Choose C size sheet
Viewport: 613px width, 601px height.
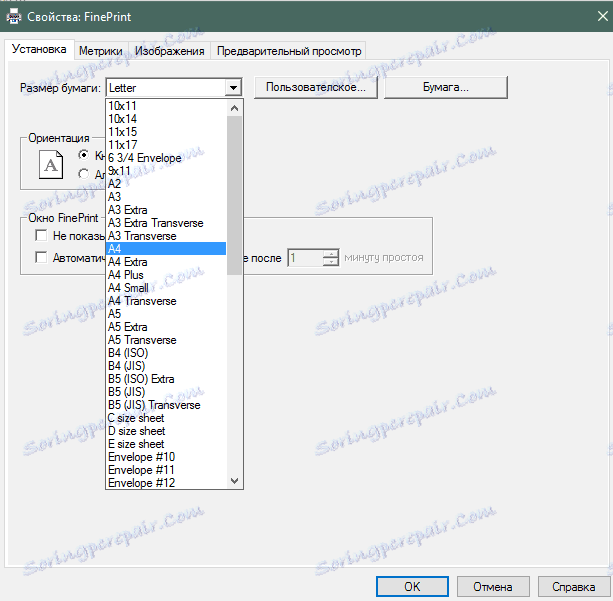click(166, 418)
